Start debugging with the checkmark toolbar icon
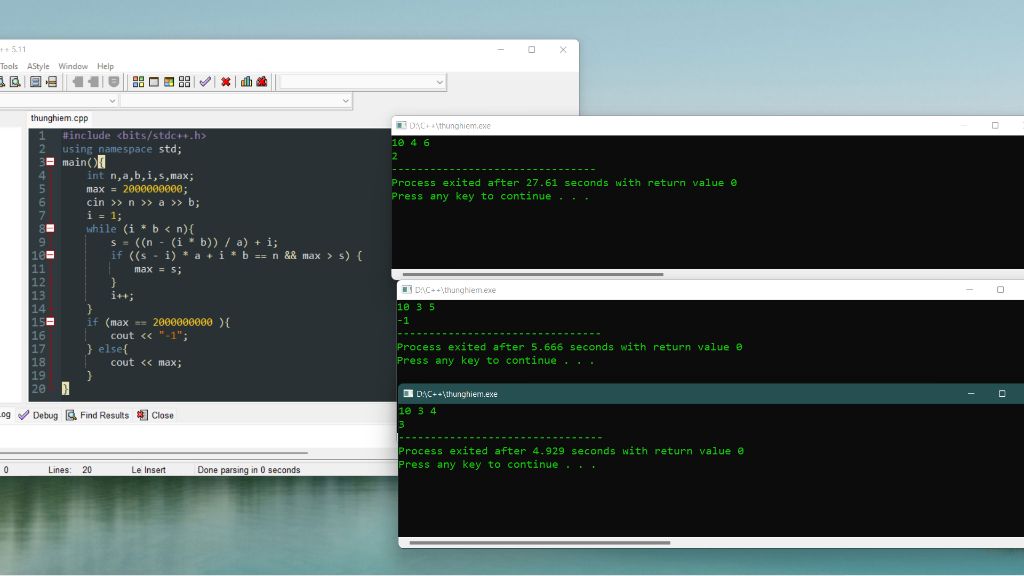 click(205, 82)
